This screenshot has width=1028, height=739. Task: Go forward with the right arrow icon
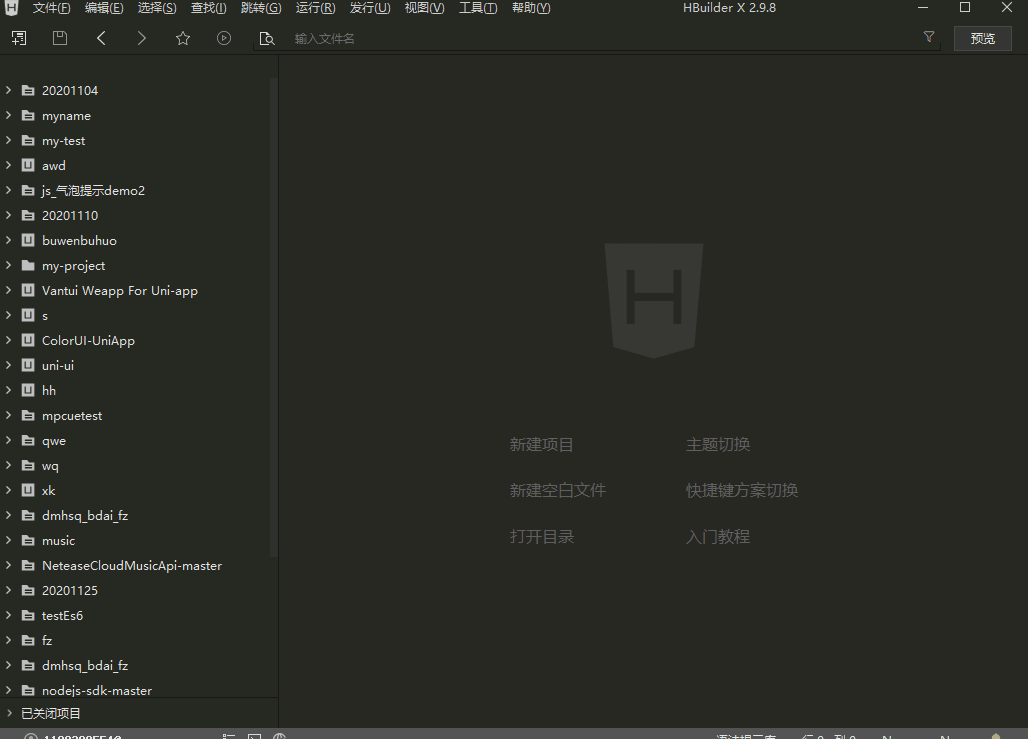(x=142, y=38)
